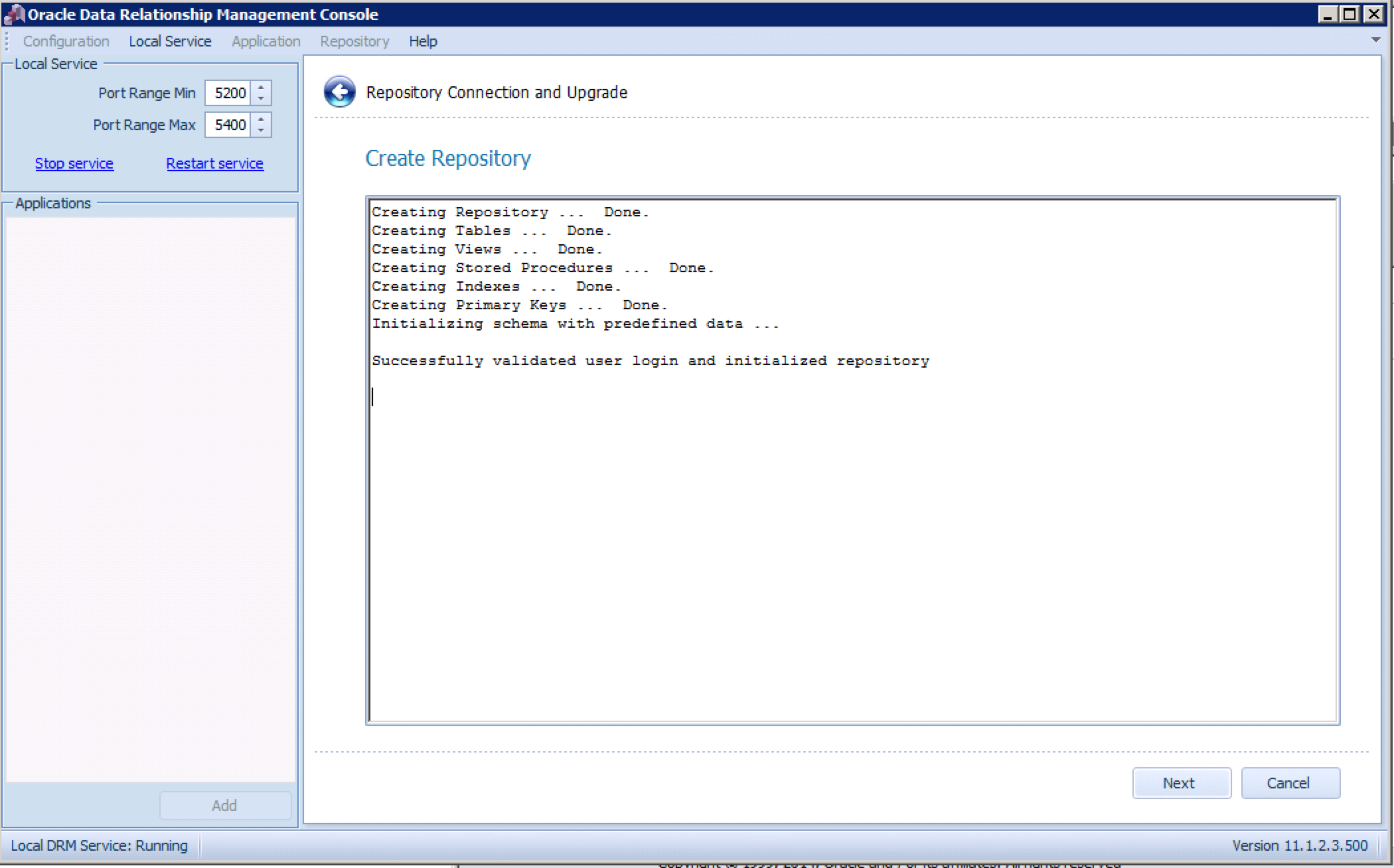The width and height of the screenshot is (1394, 868).
Task: Click the menu bar grip handle
Action: pos(7,41)
